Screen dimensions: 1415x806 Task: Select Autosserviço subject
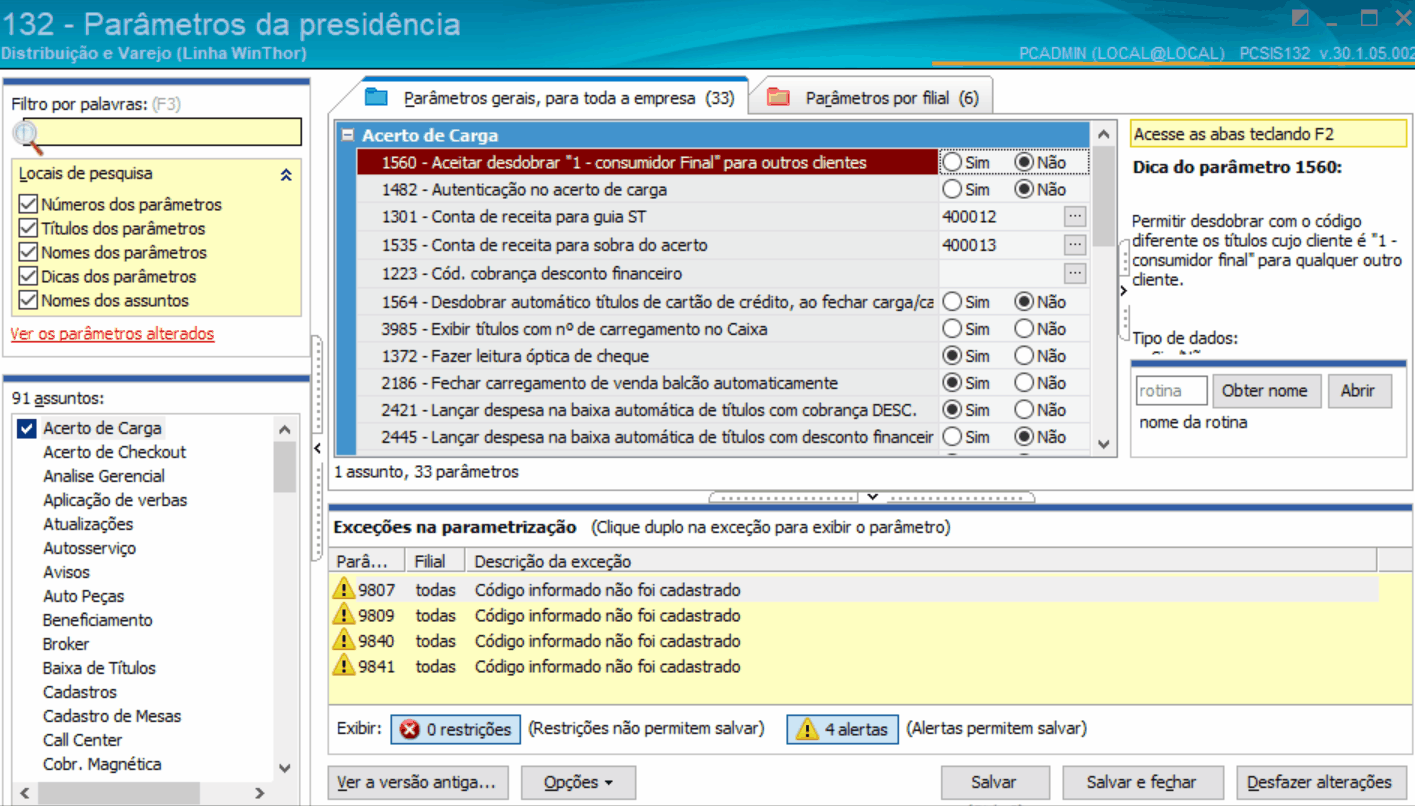tap(89, 548)
